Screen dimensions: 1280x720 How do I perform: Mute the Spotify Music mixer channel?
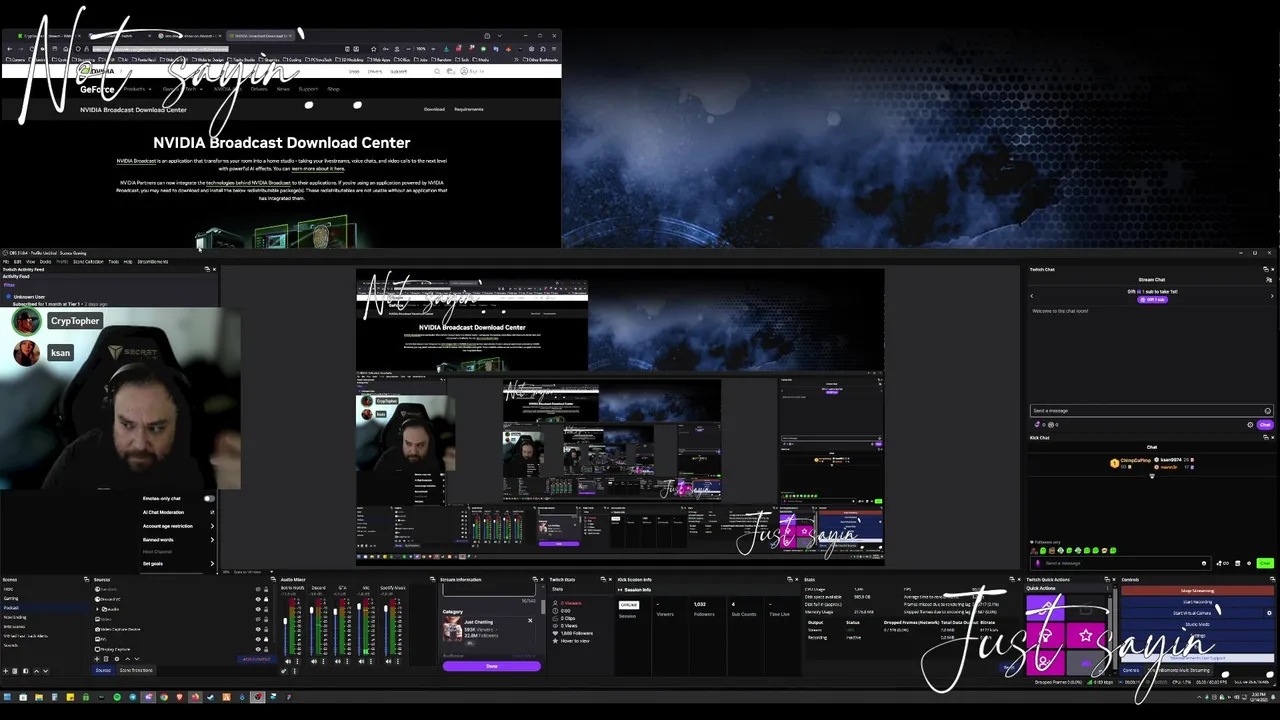click(x=389, y=661)
